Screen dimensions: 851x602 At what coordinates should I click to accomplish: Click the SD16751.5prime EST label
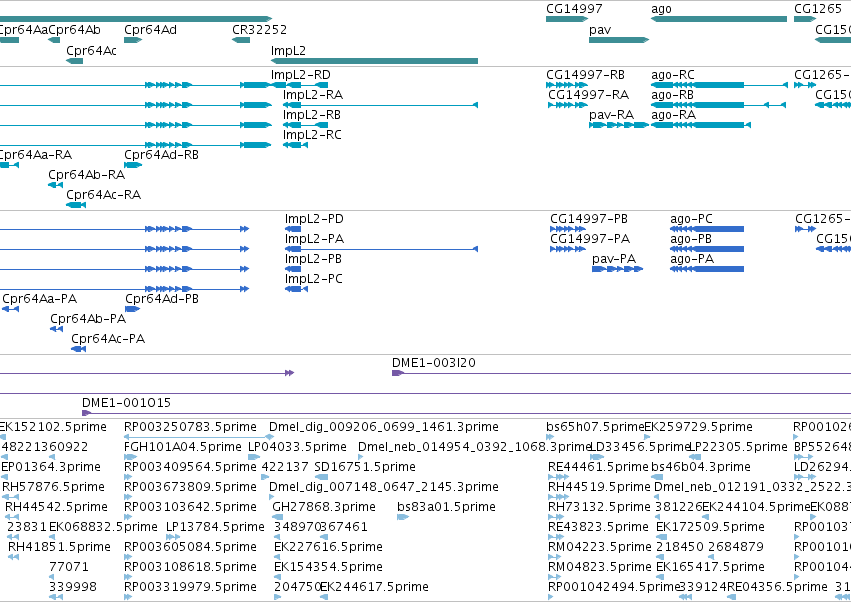pos(365,467)
